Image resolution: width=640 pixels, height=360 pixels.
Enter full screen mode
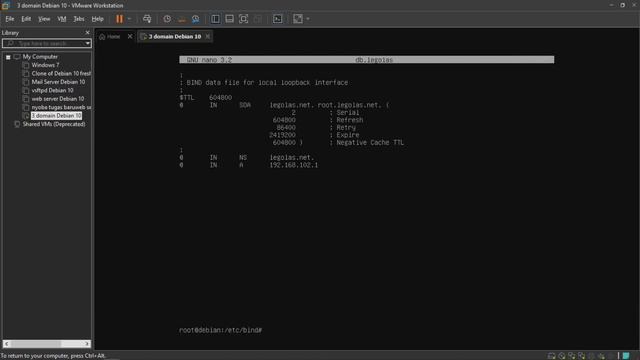243,19
